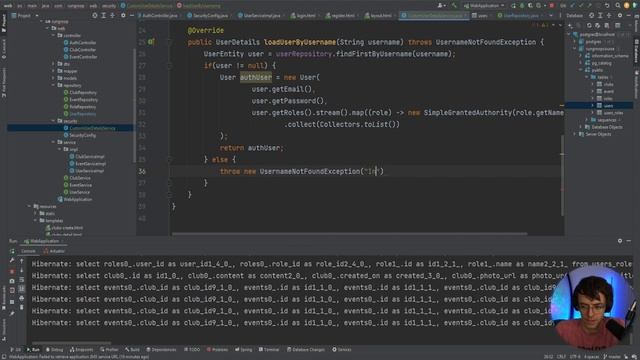
Task: Click collapse all icon in Project panel
Action: coord(113,16)
